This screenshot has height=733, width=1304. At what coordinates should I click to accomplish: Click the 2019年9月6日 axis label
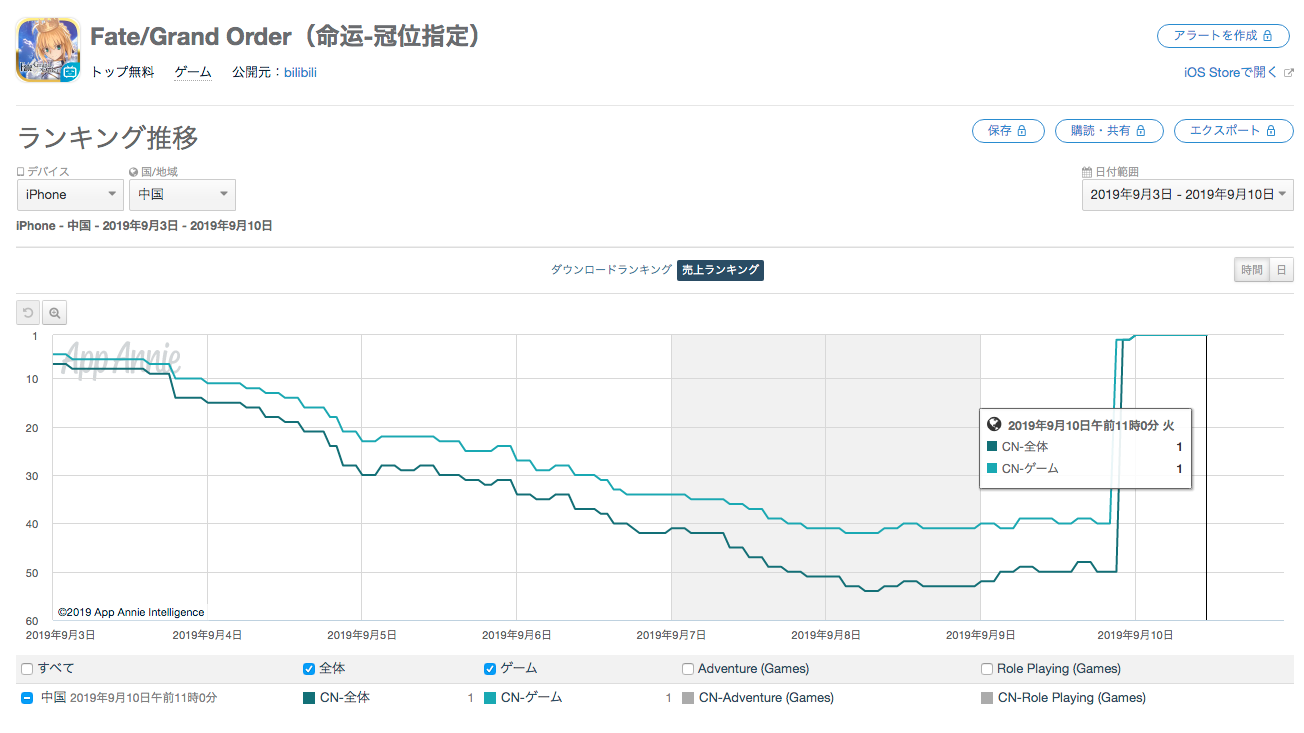coord(516,634)
